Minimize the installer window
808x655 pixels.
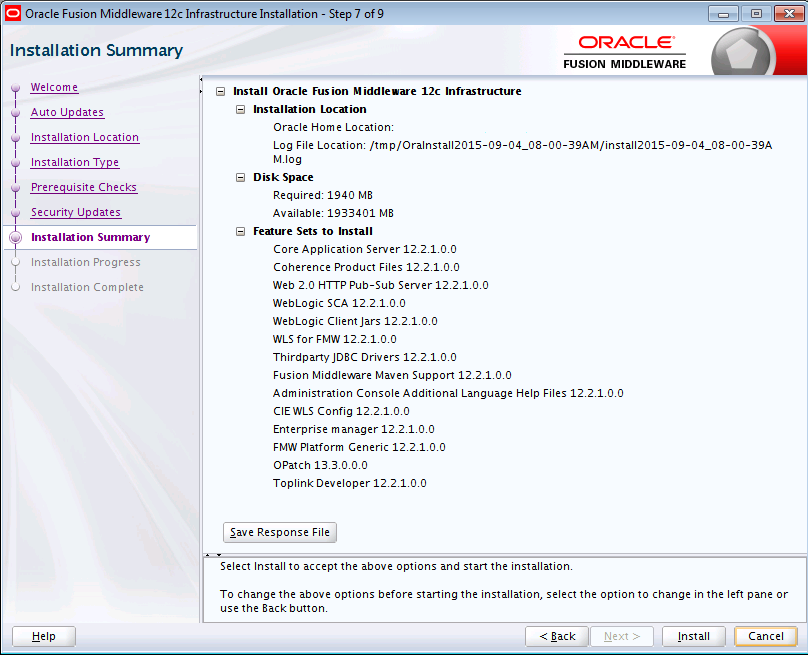(723, 13)
